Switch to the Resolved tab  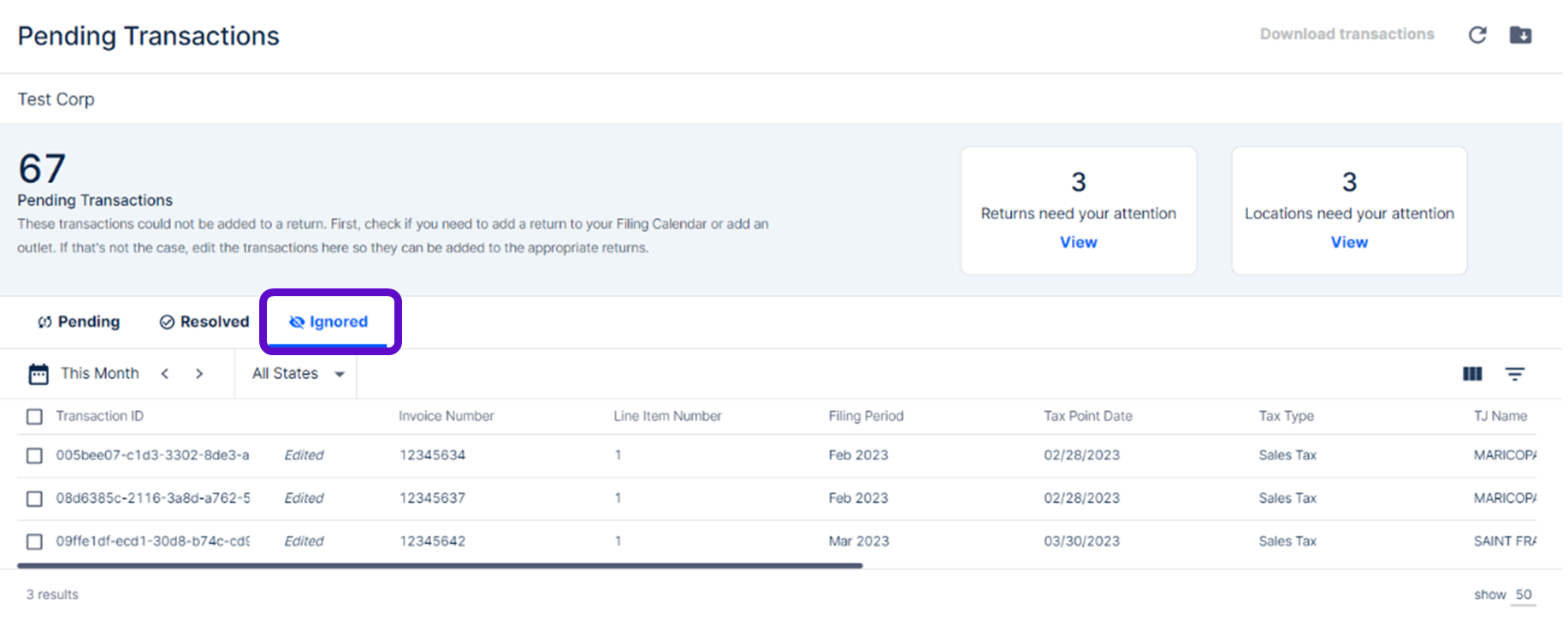[204, 322]
